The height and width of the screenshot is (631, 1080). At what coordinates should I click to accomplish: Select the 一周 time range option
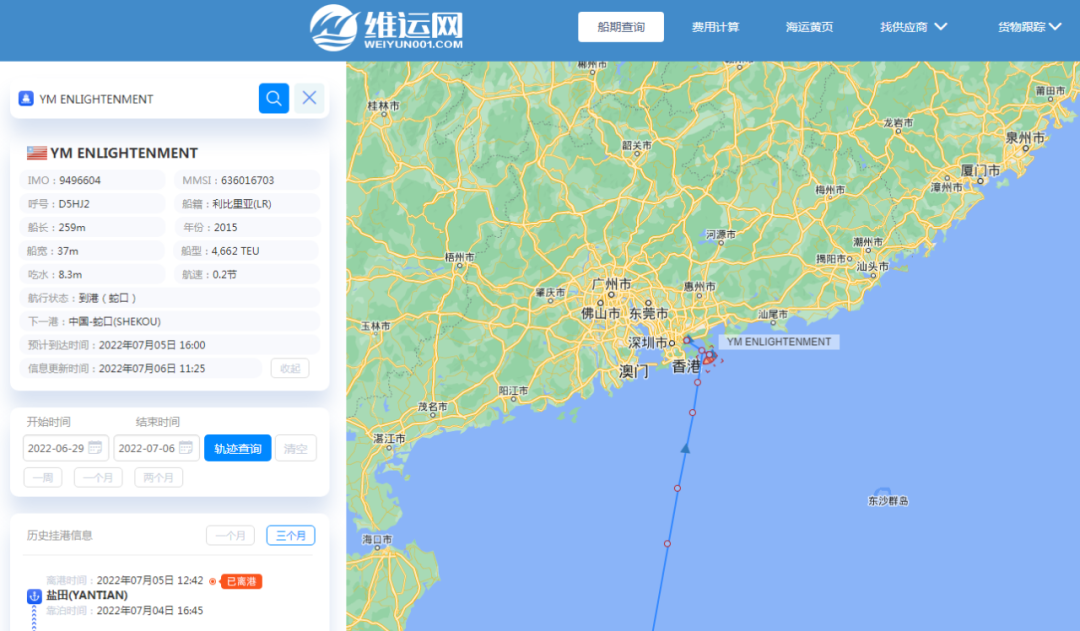point(43,478)
